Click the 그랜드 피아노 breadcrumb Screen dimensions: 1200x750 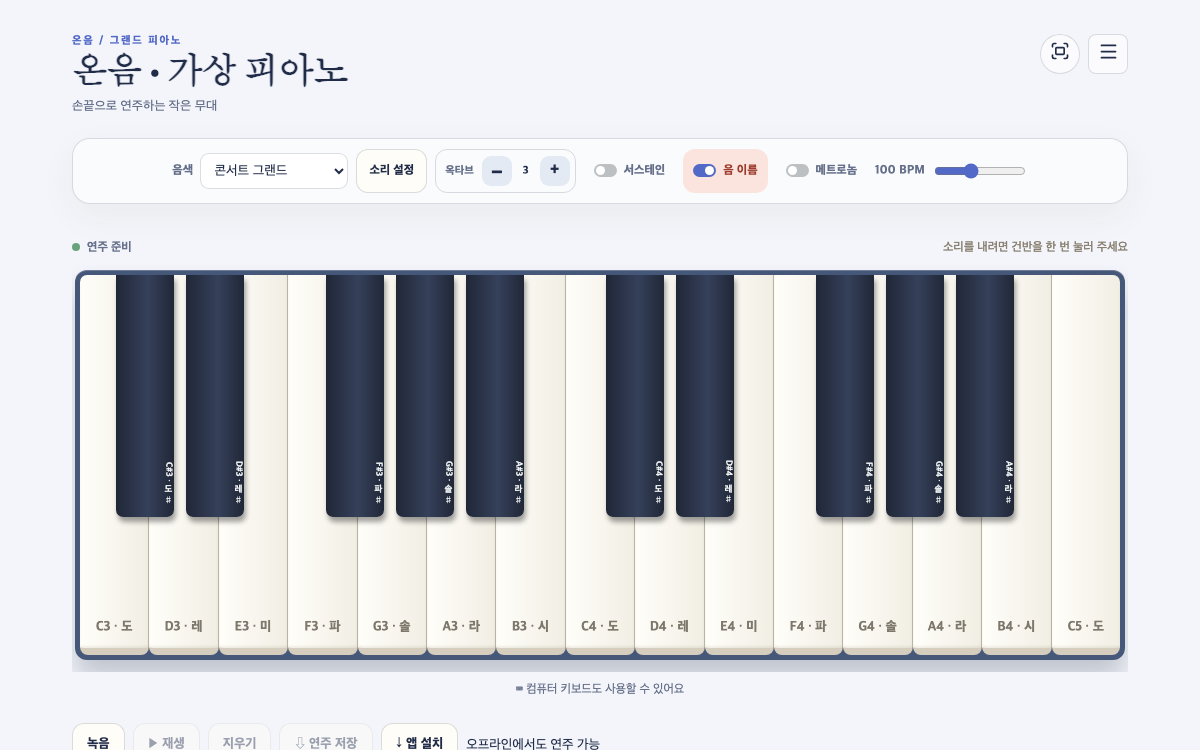coord(145,40)
